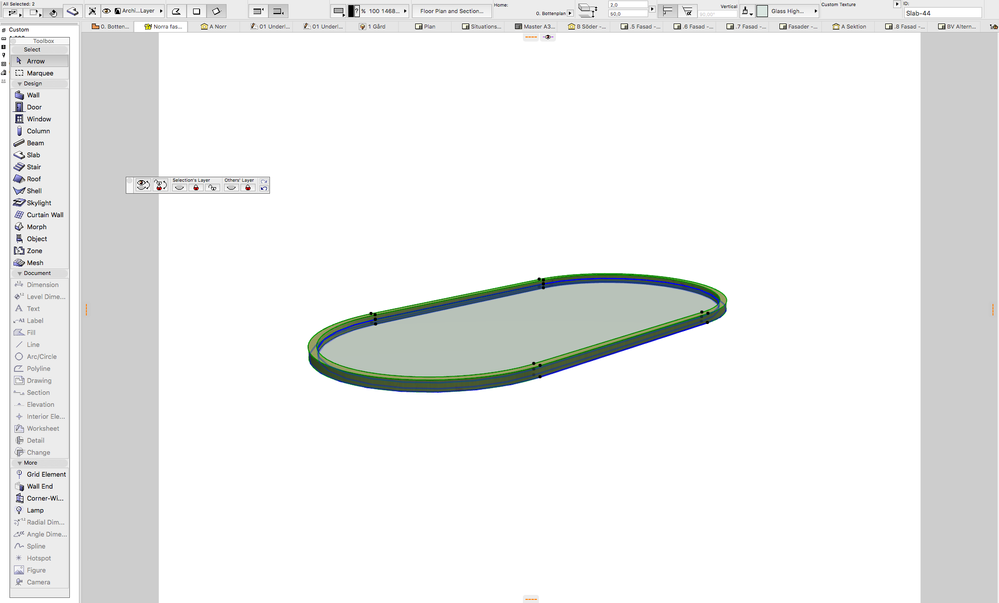This screenshot has width=999, height=603.
Task: Redo Quick Layers action
Action: point(264,182)
